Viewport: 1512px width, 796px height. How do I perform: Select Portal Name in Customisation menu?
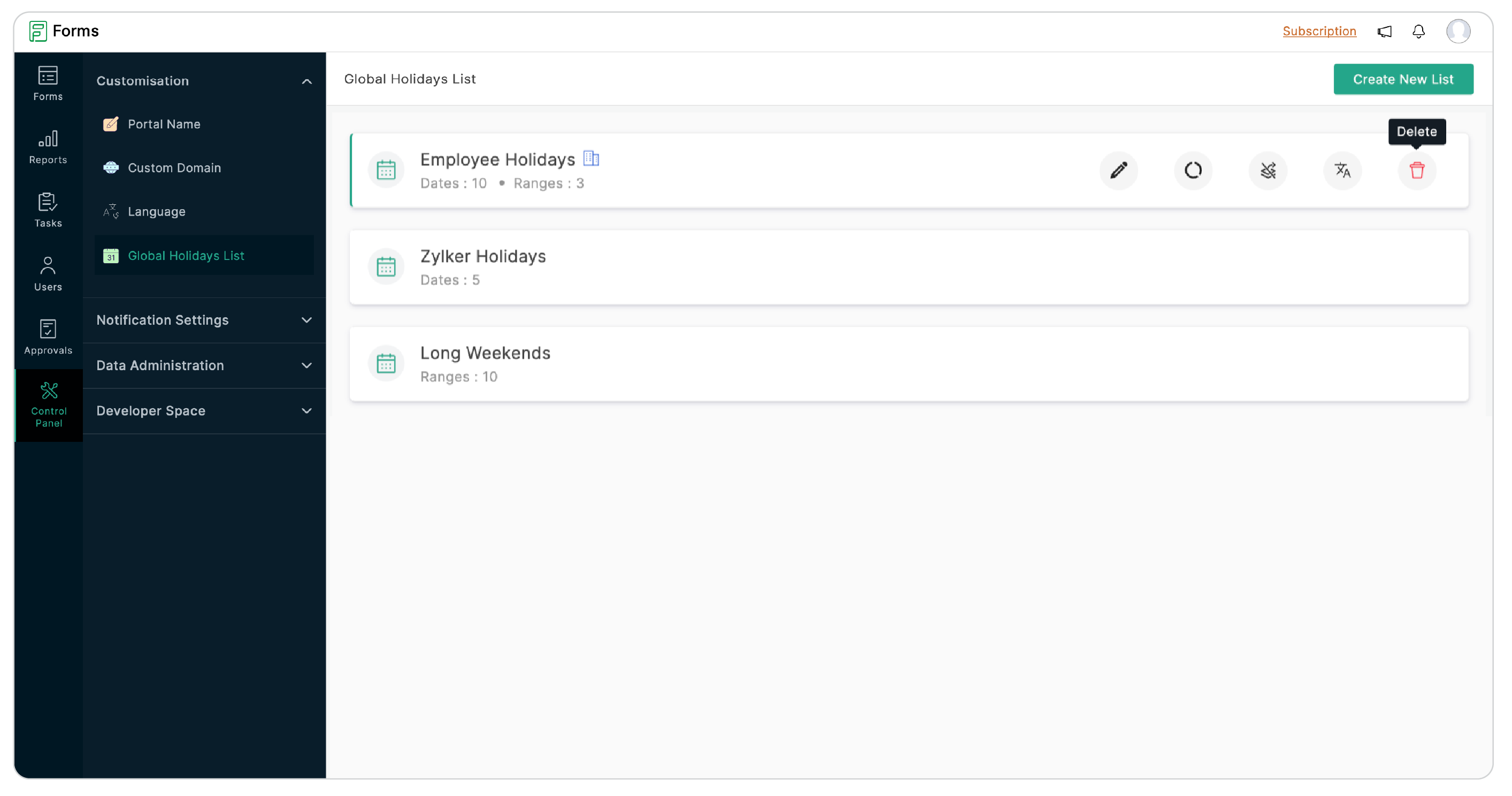tap(164, 124)
